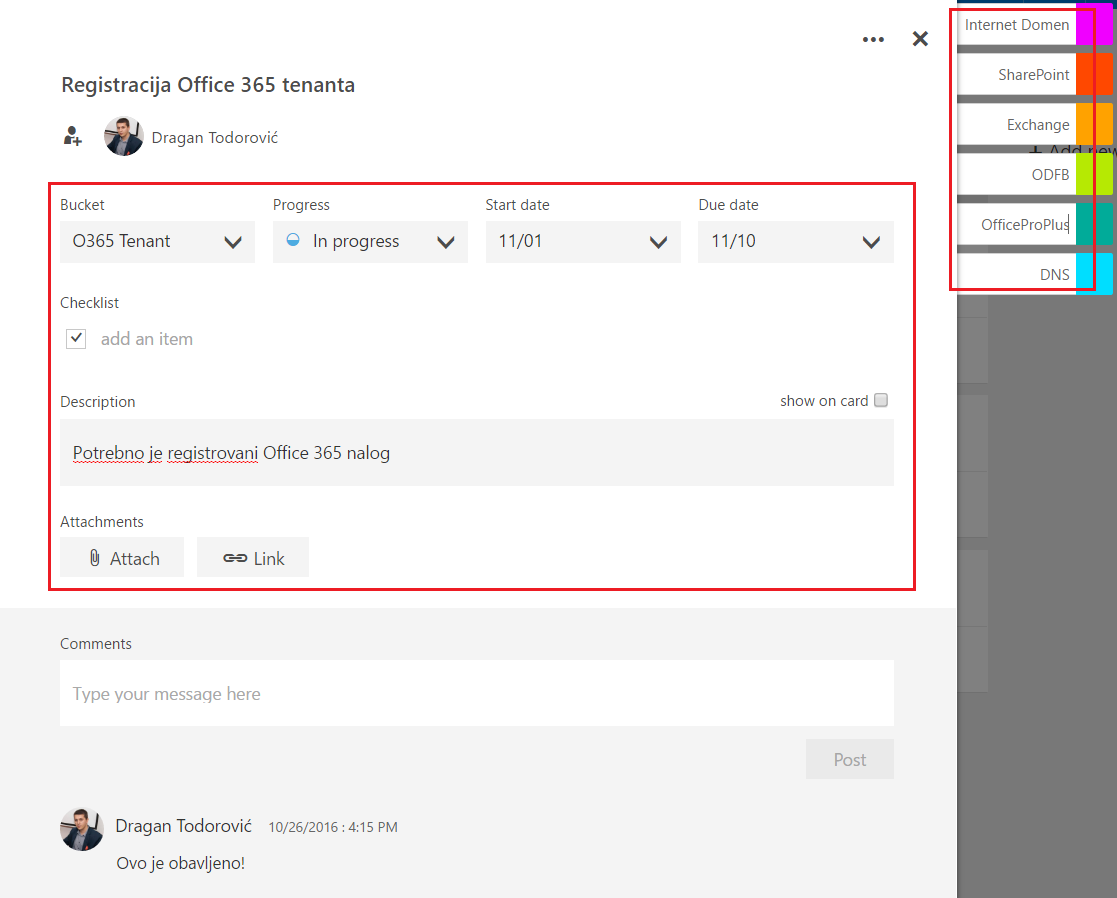This screenshot has width=1117, height=898.
Task: Click the comments message input field
Action: point(477,693)
